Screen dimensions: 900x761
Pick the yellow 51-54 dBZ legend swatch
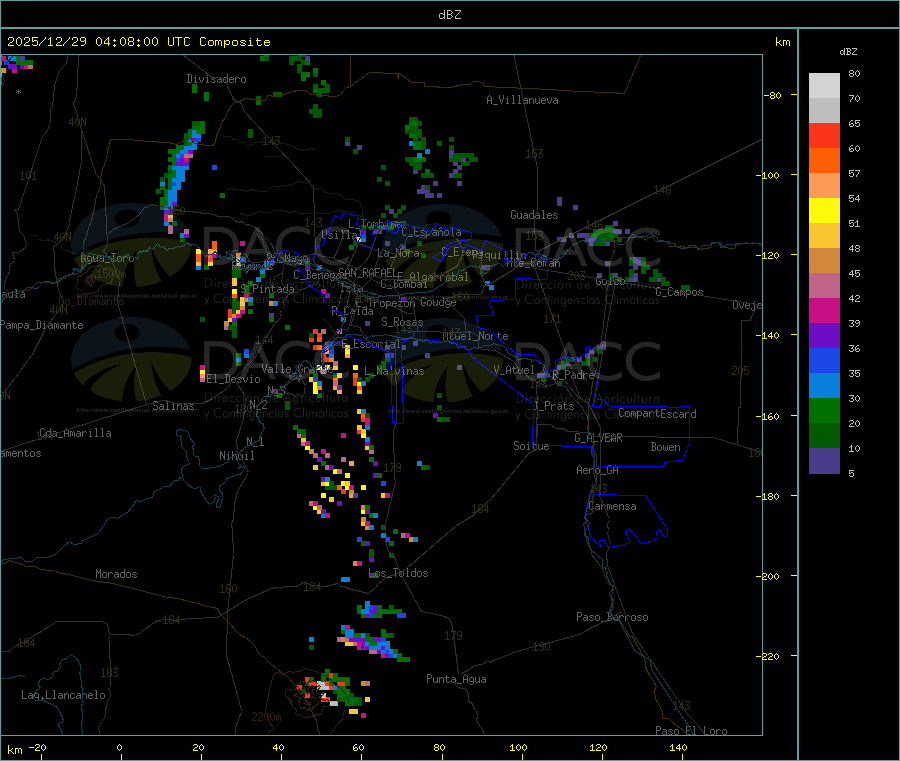click(x=824, y=211)
